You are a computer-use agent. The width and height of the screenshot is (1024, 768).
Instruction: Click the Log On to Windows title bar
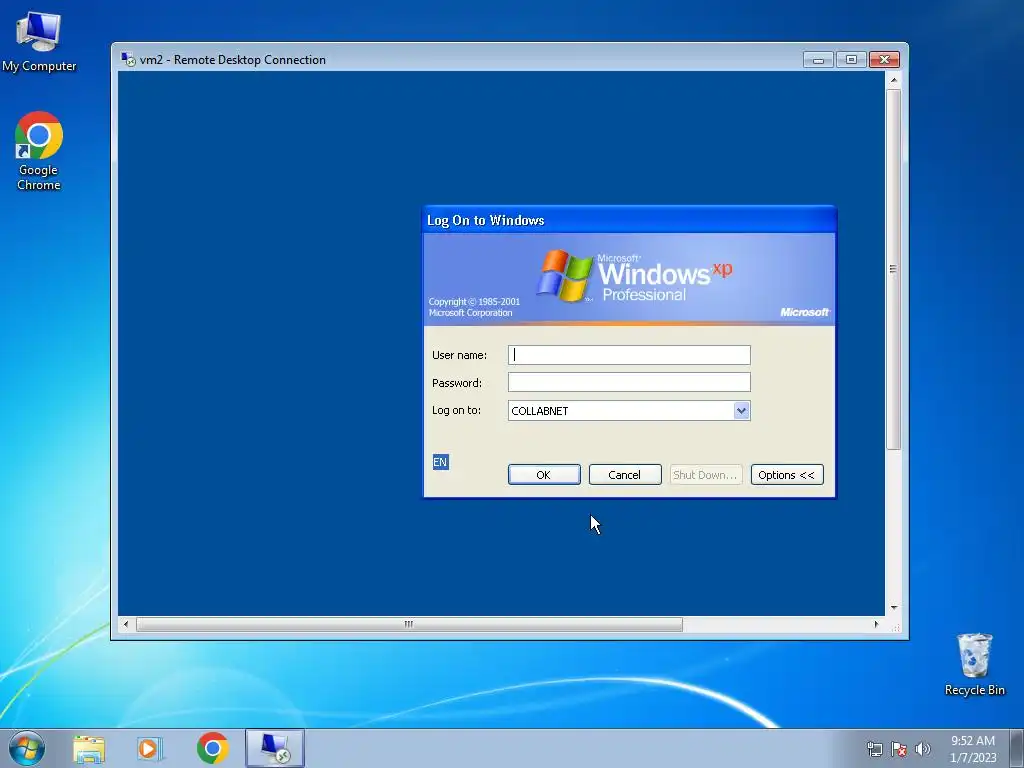[x=629, y=220]
